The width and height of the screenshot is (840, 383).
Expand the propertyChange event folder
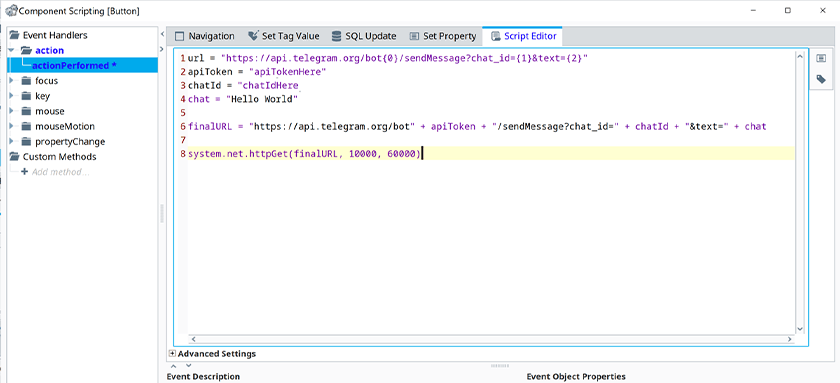click(12, 141)
